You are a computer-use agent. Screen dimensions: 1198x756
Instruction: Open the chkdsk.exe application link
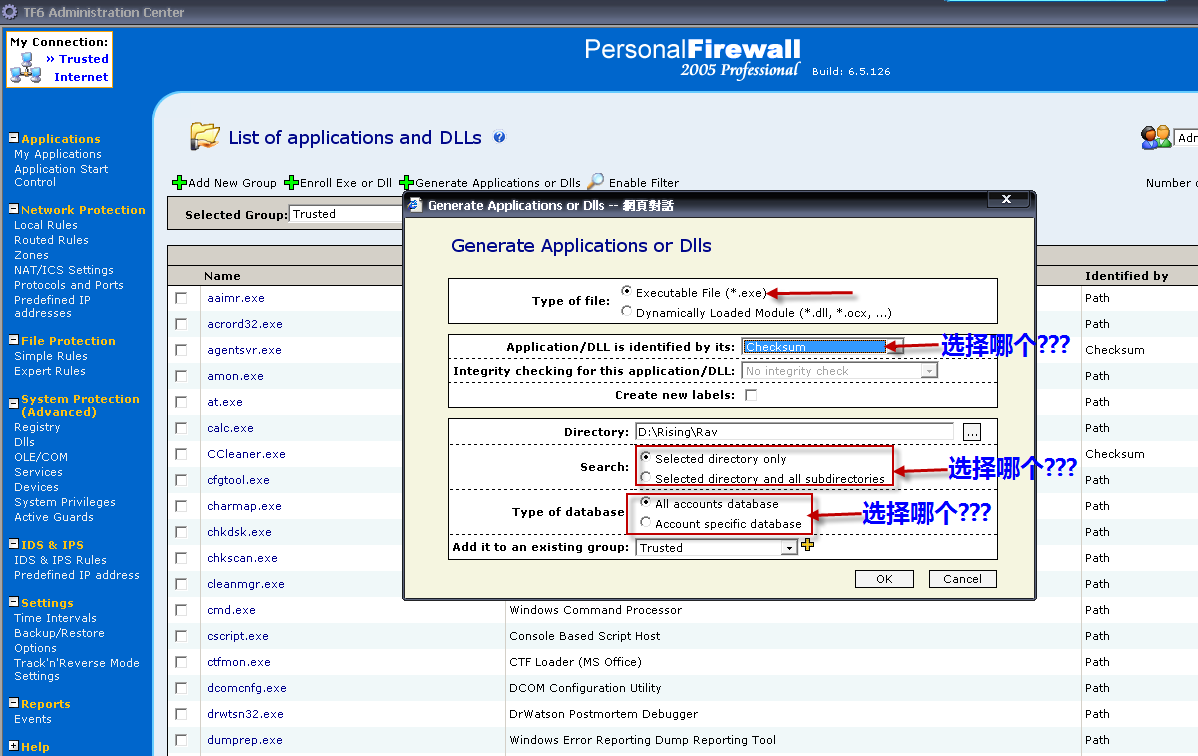[x=239, y=532]
